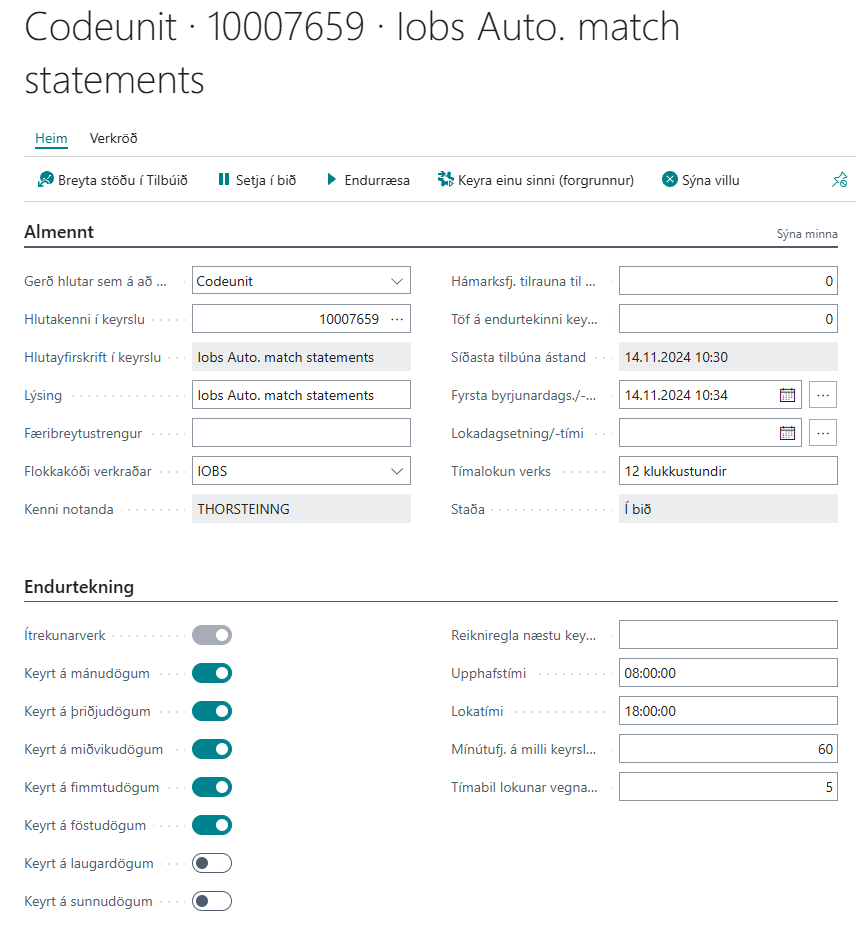868x929 pixels.
Task: Click ellipsis button beside Hlutakenni í keyrslu
Action: coord(397,319)
